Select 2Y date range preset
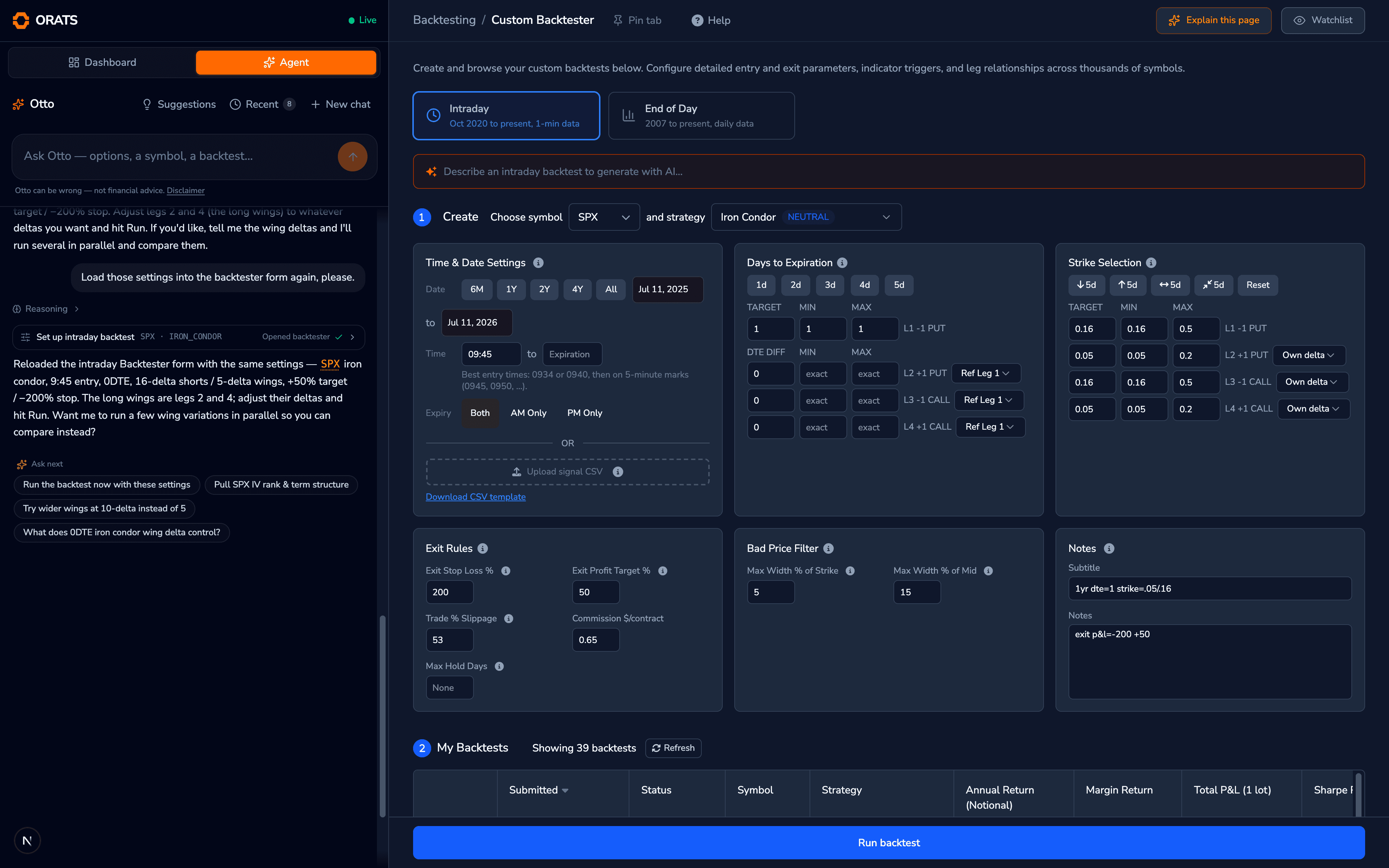Screen dimensions: 1389x868 544,289
